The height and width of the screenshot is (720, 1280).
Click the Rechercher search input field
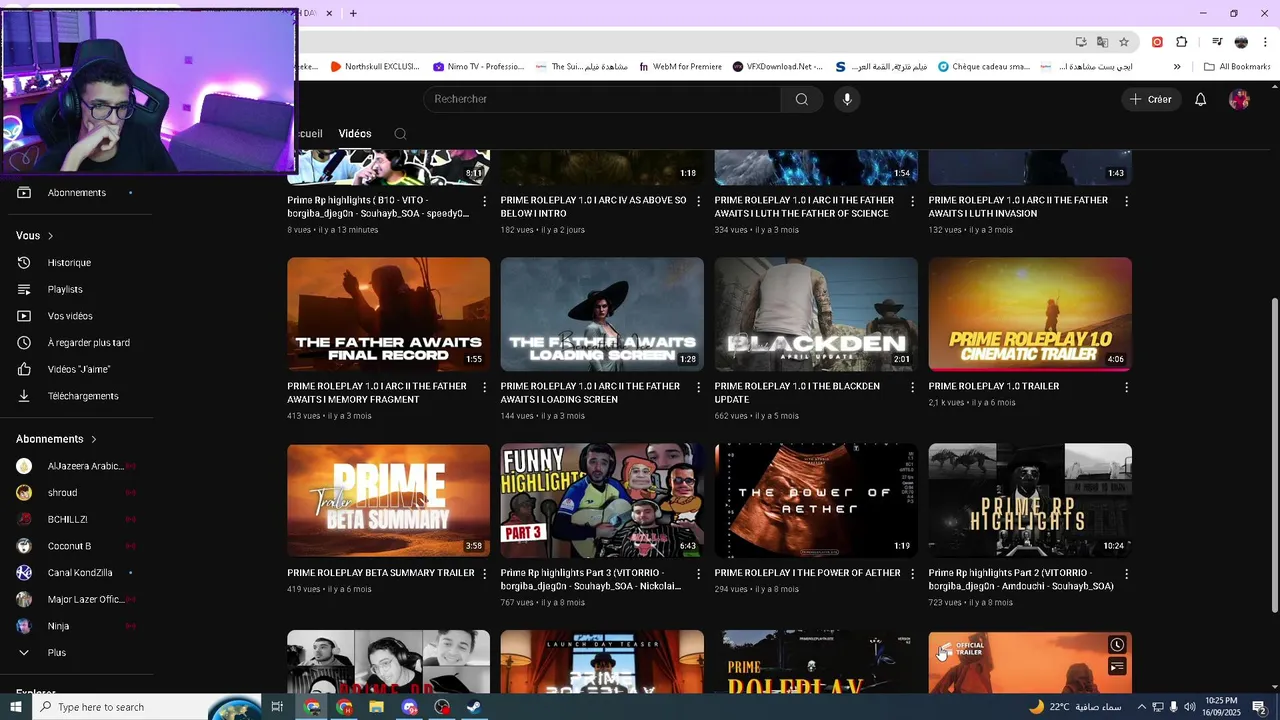(x=602, y=99)
